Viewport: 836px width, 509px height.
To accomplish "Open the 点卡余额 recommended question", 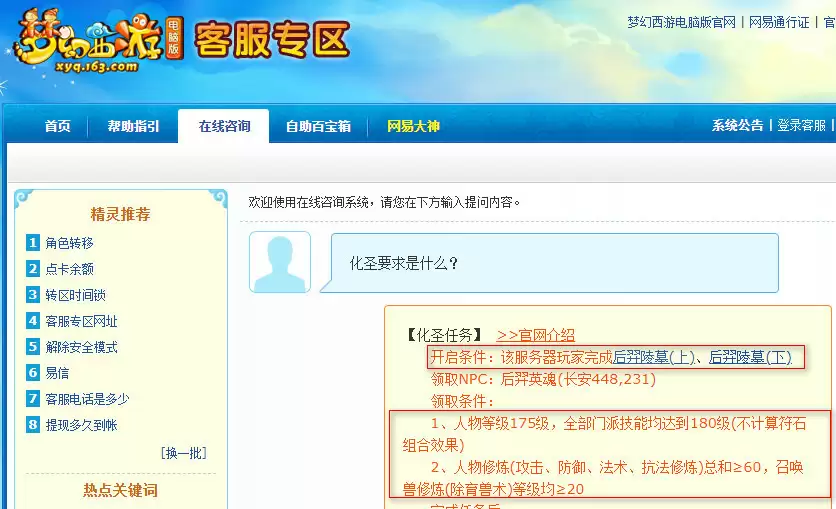I will click(70, 269).
